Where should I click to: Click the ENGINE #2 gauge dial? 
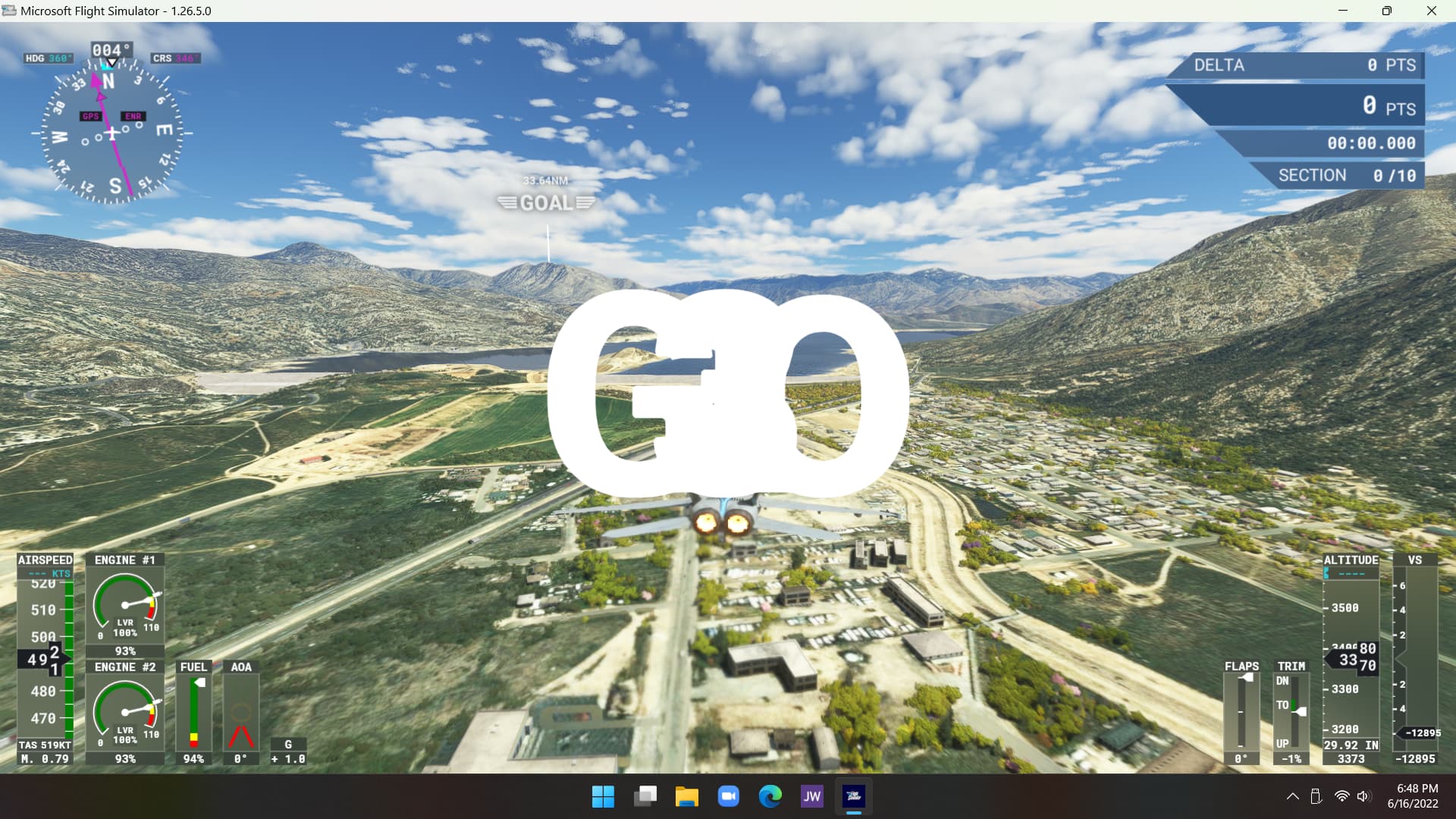pos(125,713)
